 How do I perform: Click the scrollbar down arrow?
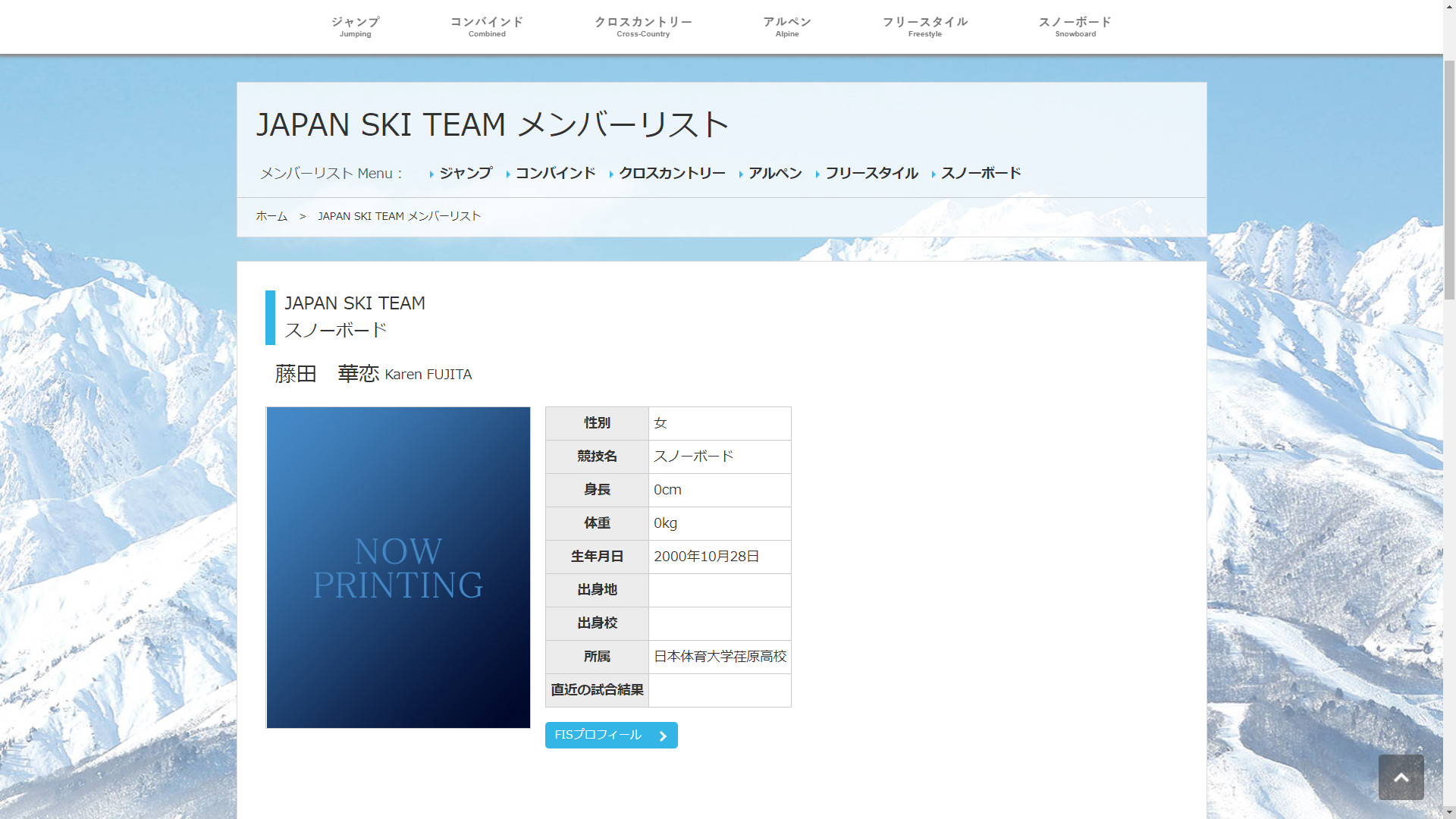(1449, 812)
